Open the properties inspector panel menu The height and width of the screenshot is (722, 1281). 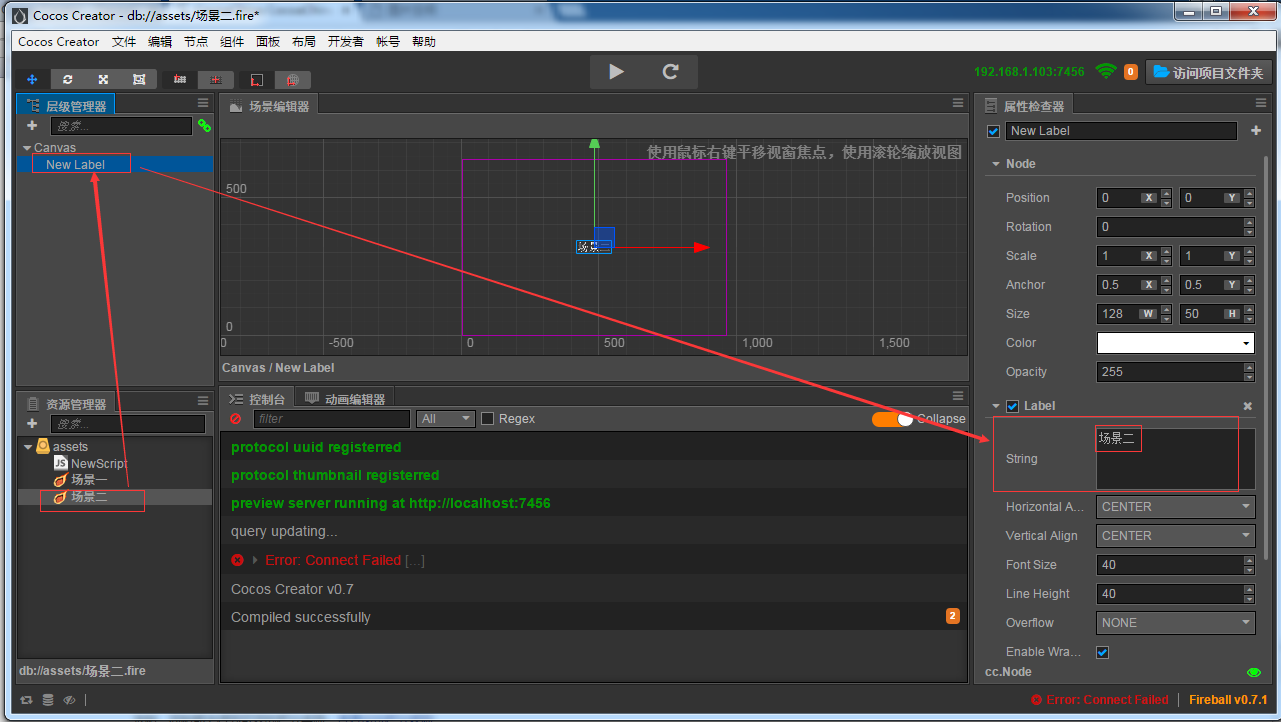pyautogui.click(x=1261, y=103)
